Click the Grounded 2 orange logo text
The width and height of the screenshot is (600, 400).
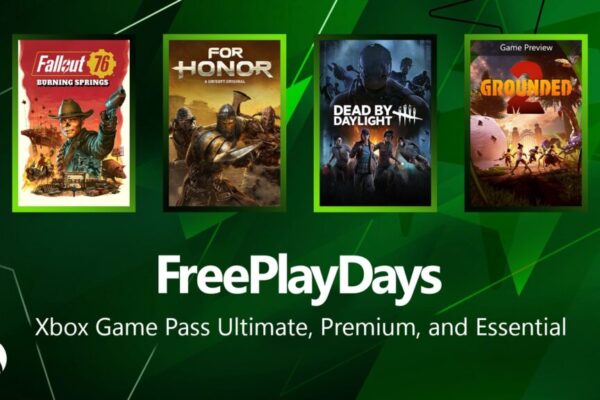pos(526,88)
